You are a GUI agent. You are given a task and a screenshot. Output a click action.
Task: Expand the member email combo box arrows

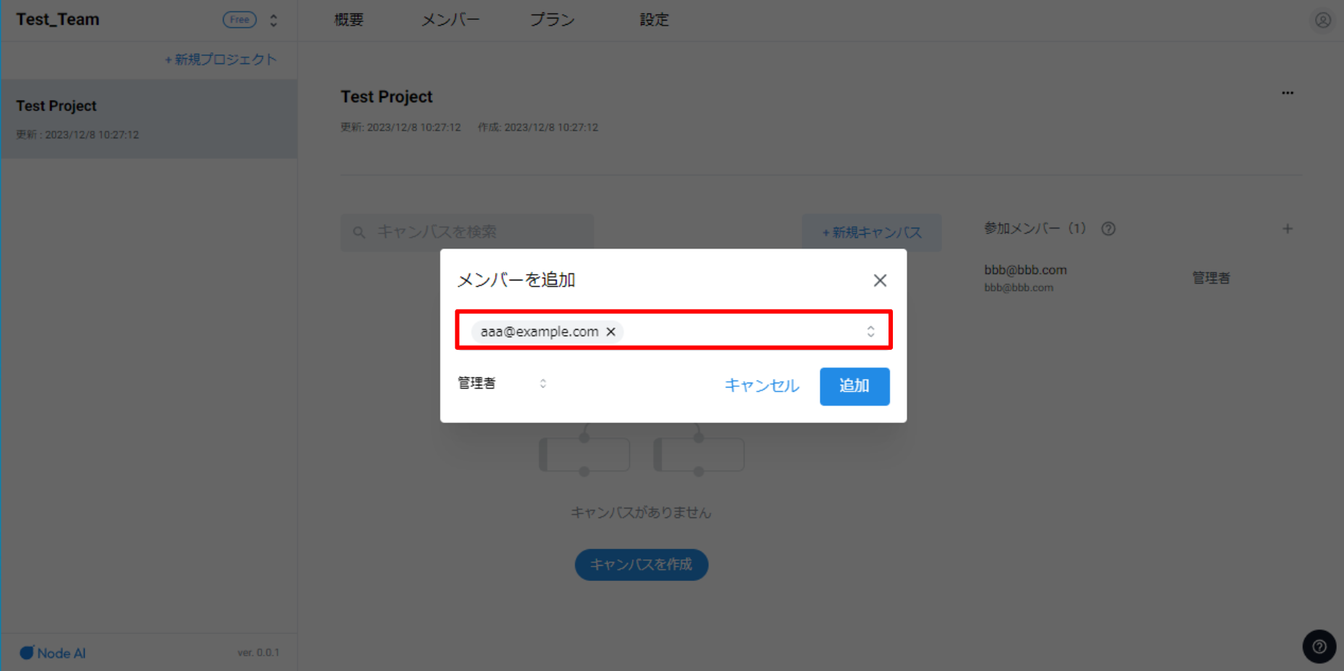point(871,332)
